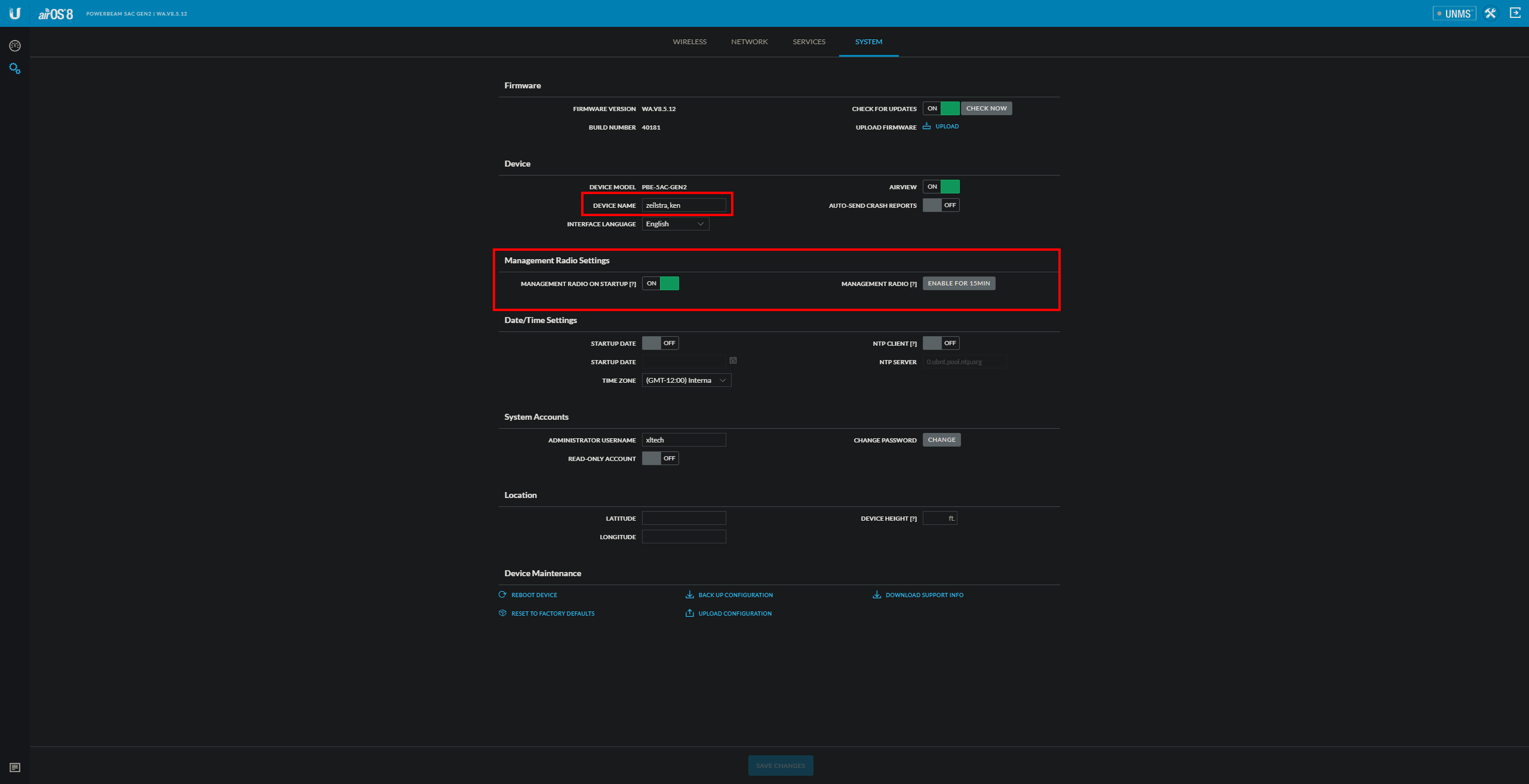This screenshot has height=784, width=1529.
Task: Toggle the Read-Only Account switch
Action: (x=660, y=459)
